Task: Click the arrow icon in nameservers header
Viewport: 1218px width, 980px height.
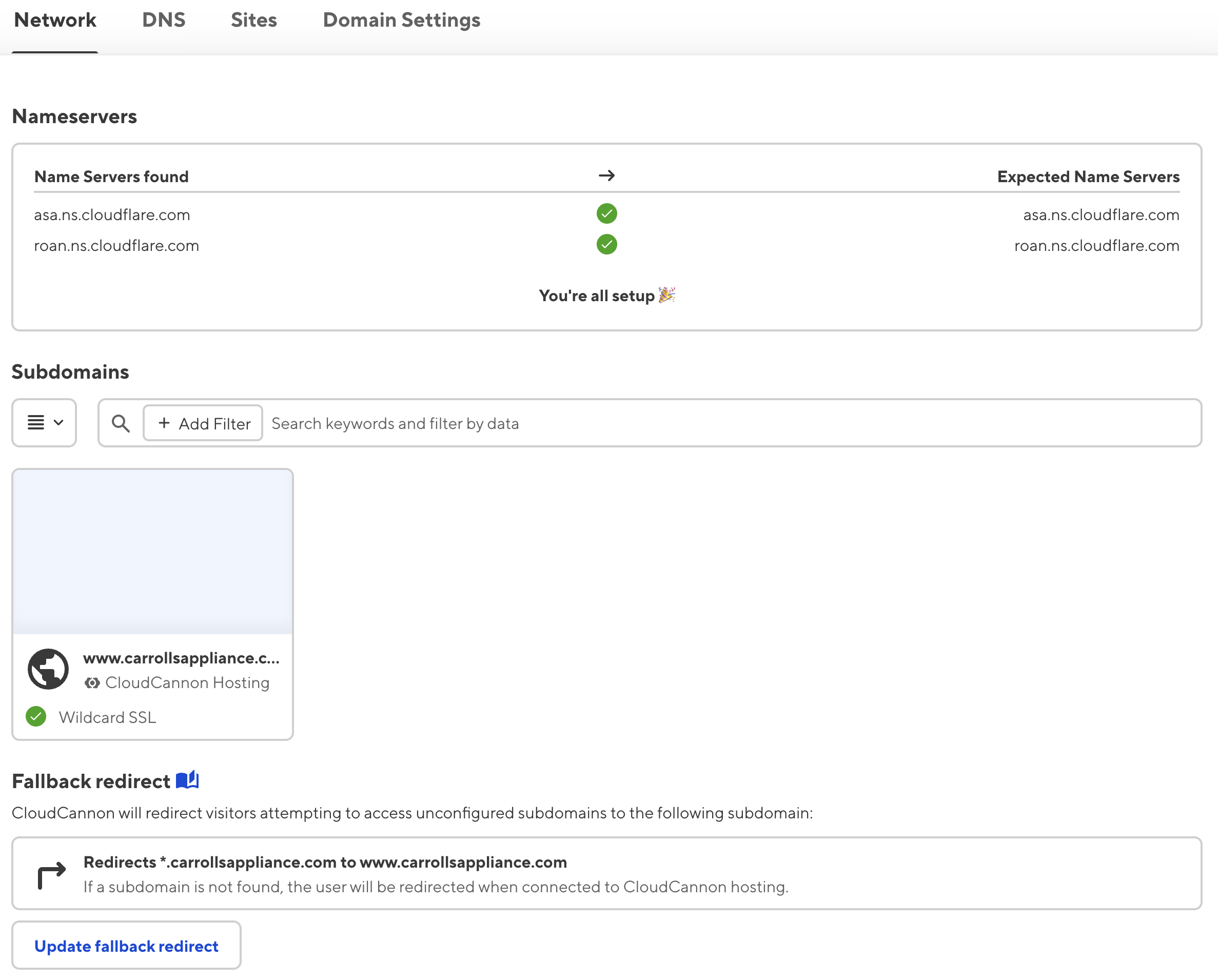Action: (x=607, y=175)
